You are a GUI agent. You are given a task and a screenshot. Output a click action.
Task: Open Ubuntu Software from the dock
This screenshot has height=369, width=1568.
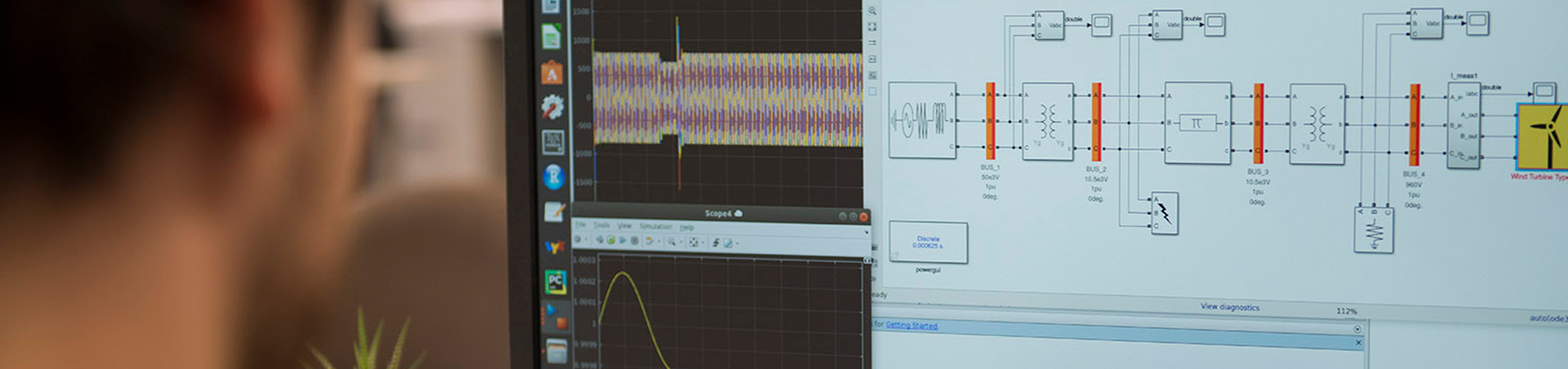click(552, 73)
